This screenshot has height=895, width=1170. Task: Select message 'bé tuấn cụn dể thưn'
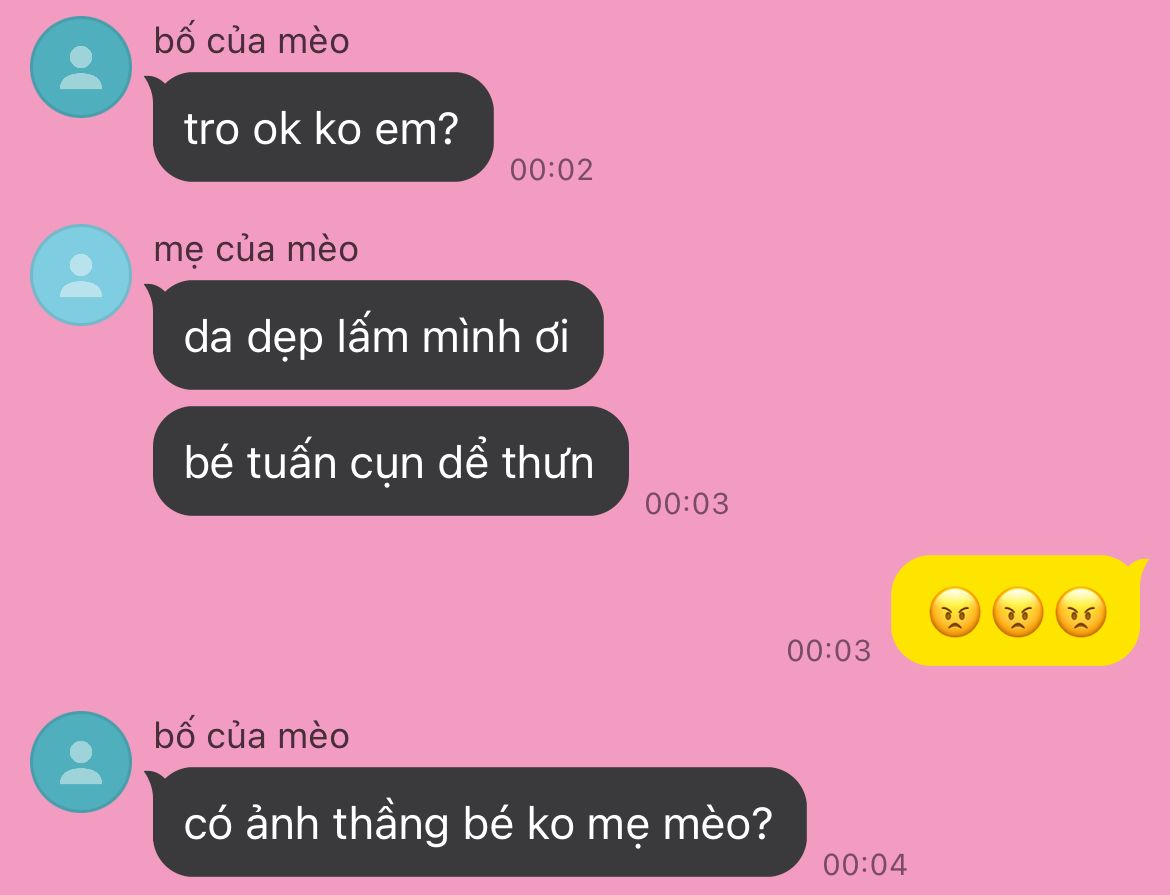[x=390, y=461]
